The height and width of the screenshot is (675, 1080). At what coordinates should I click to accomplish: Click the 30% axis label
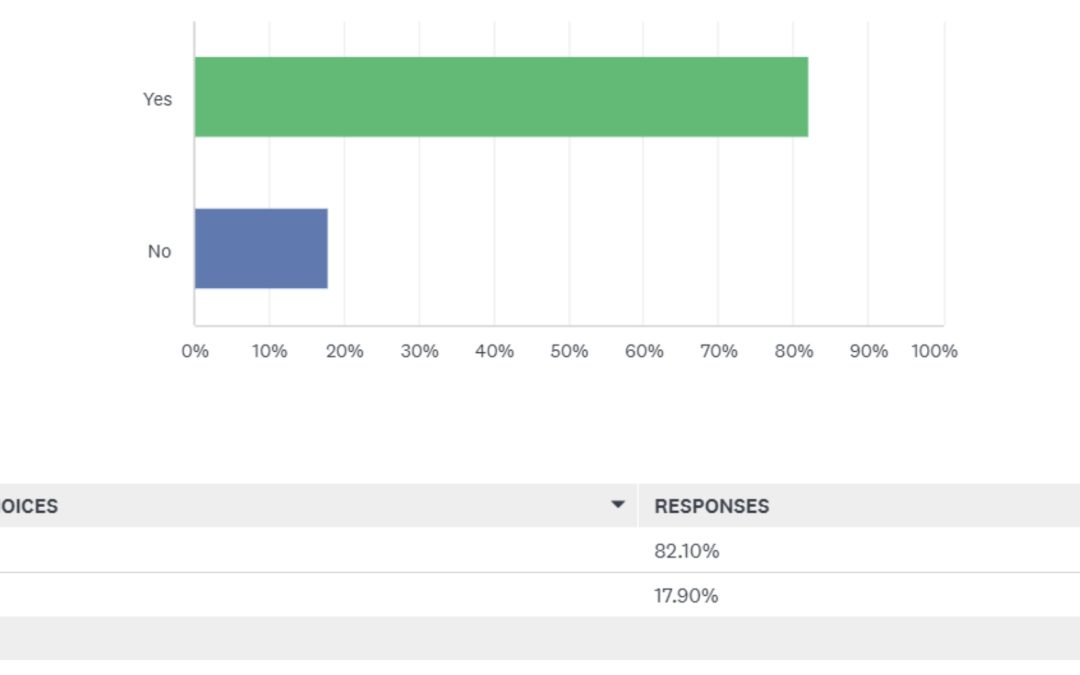(419, 351)
